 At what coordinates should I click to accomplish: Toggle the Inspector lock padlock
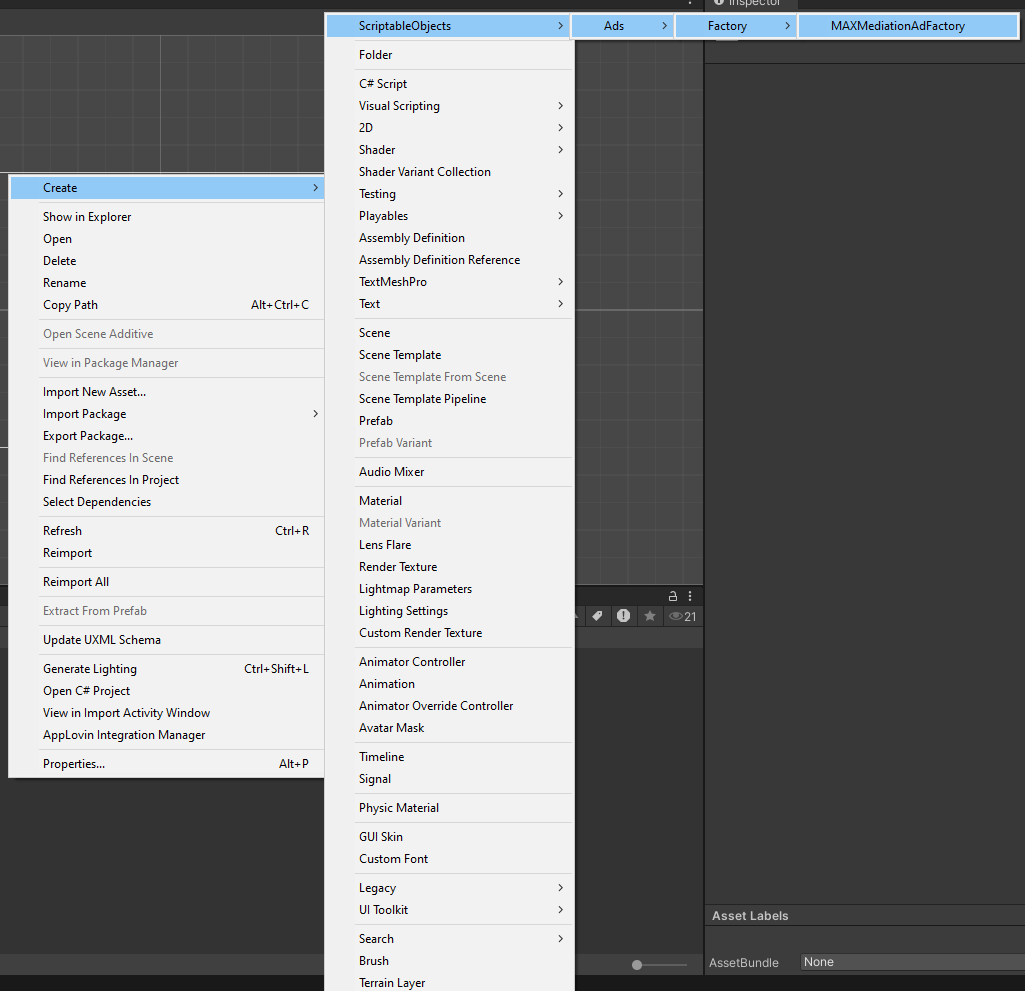(x=672, y=595)
